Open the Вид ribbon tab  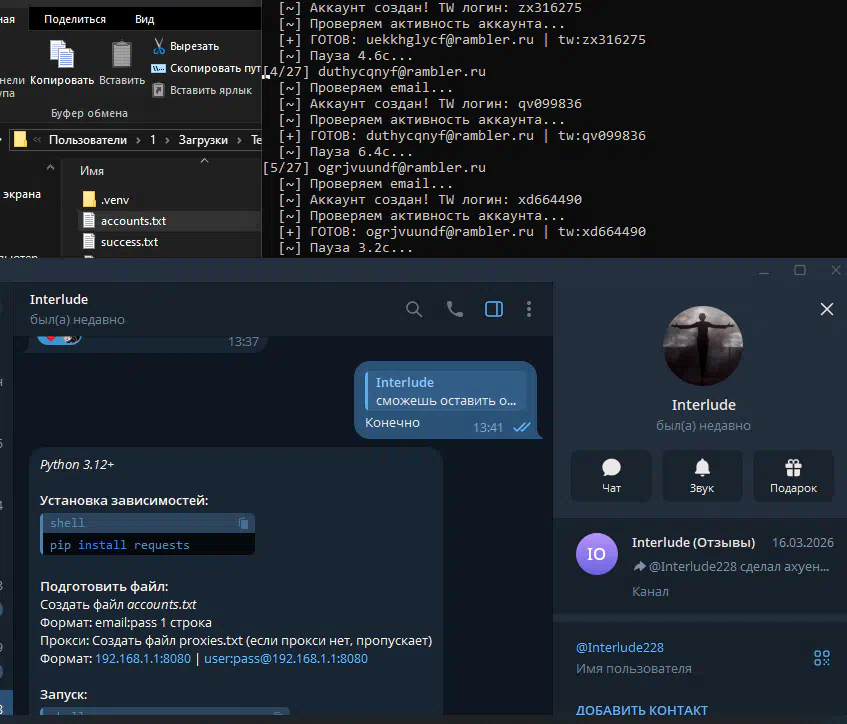[x=144, y=19]
